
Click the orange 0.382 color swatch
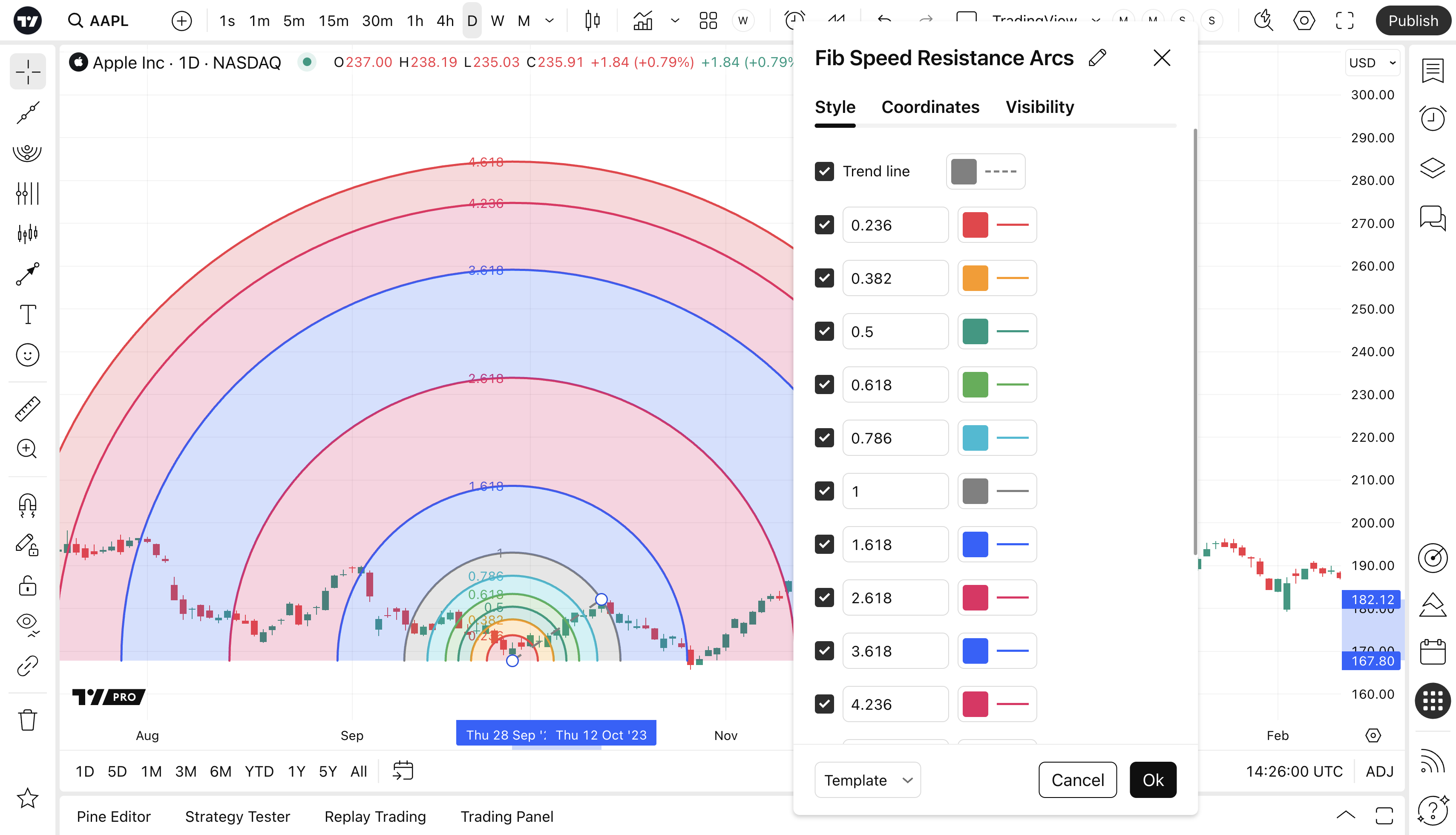tap(975, 278)
